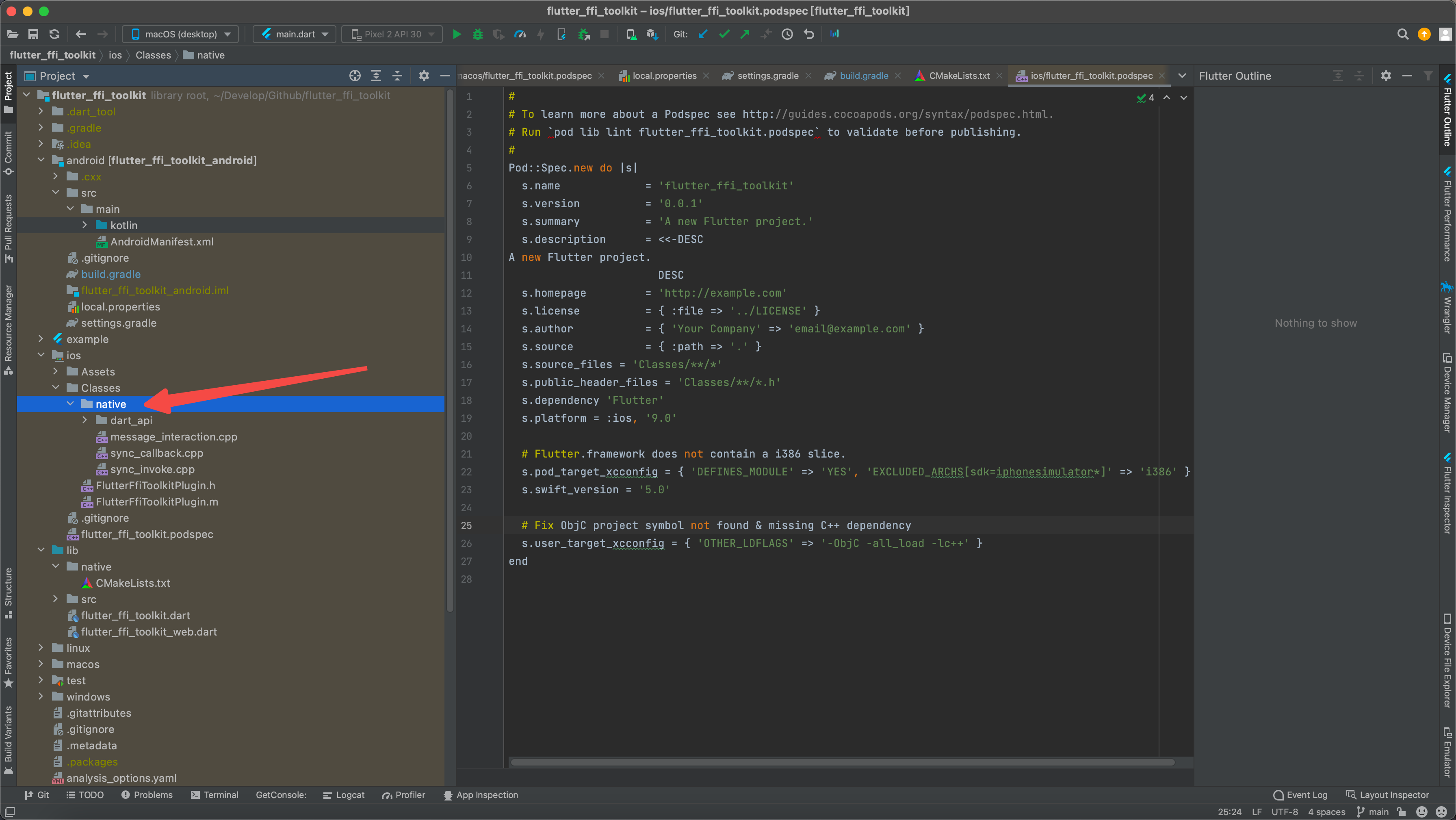Click the green Run button

pyautogui.click(x=457, y=35)
